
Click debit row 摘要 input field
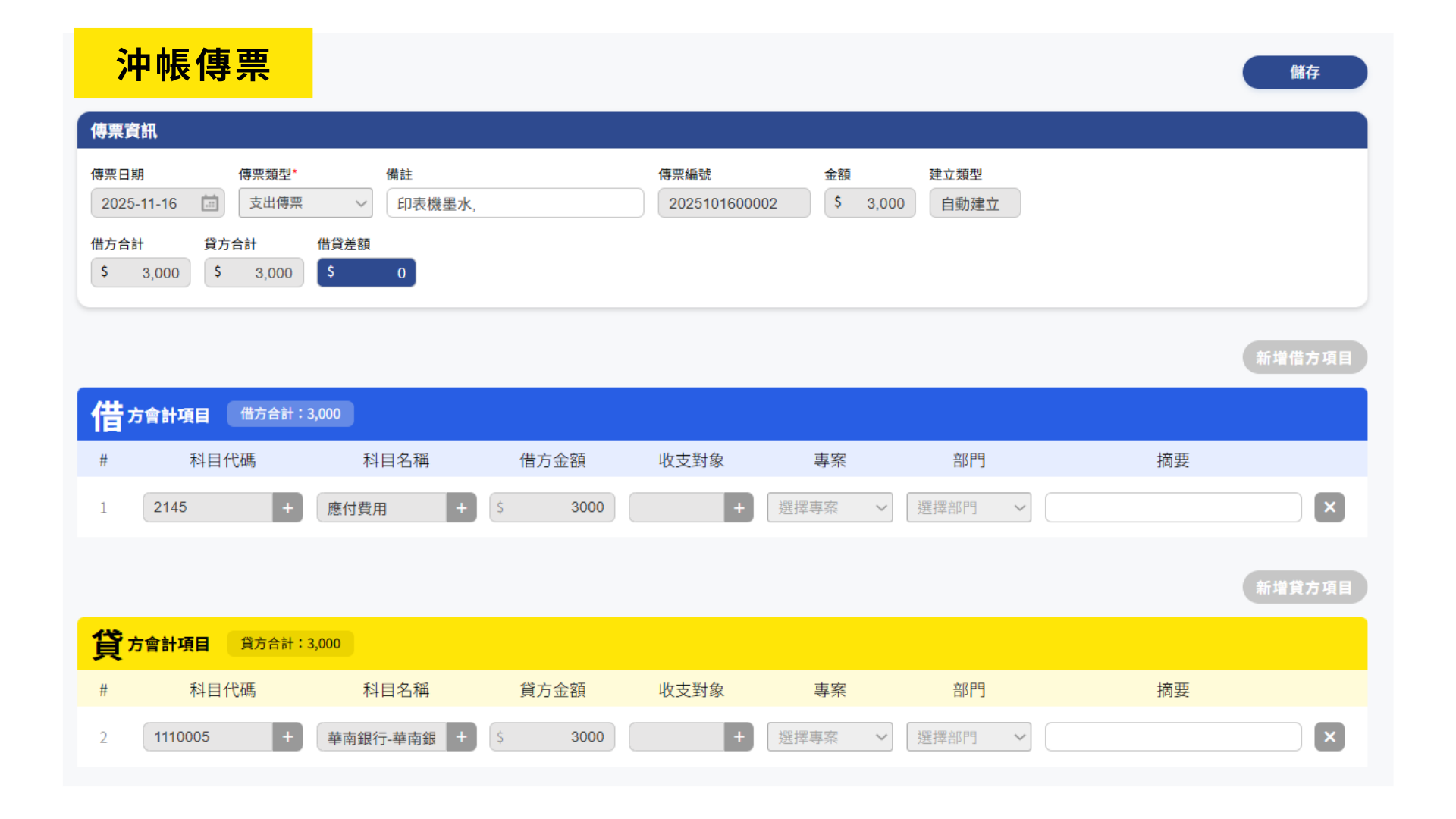[1172, 508]
